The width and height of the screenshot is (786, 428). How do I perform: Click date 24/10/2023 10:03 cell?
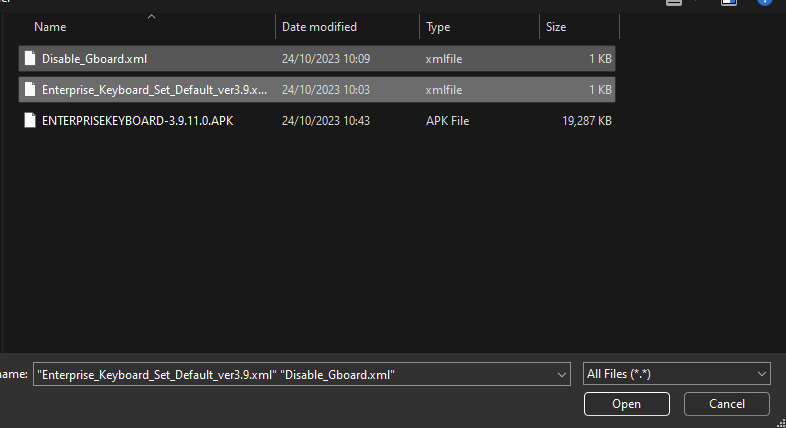(326, 90)
